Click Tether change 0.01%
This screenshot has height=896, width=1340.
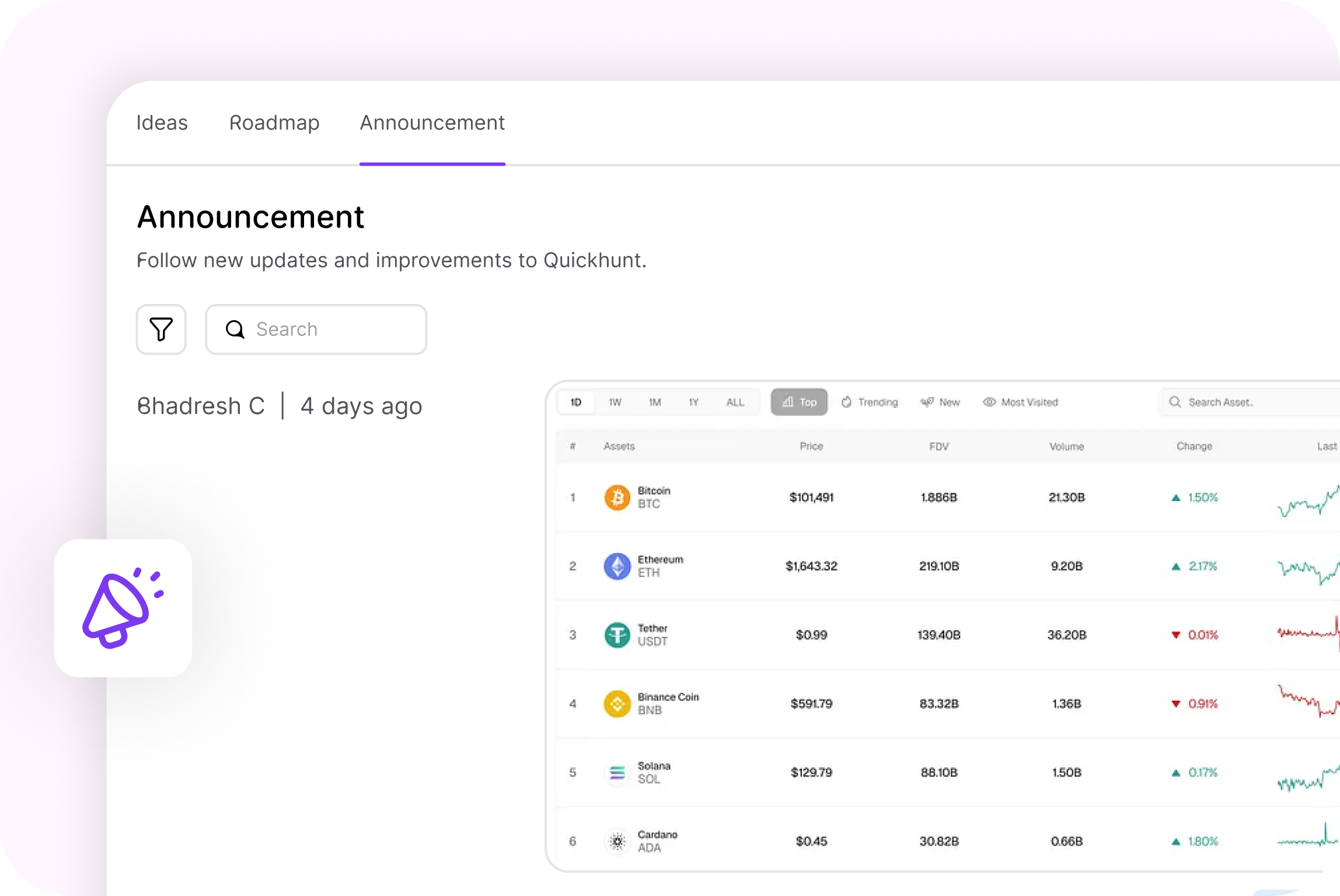[1195, 635]
